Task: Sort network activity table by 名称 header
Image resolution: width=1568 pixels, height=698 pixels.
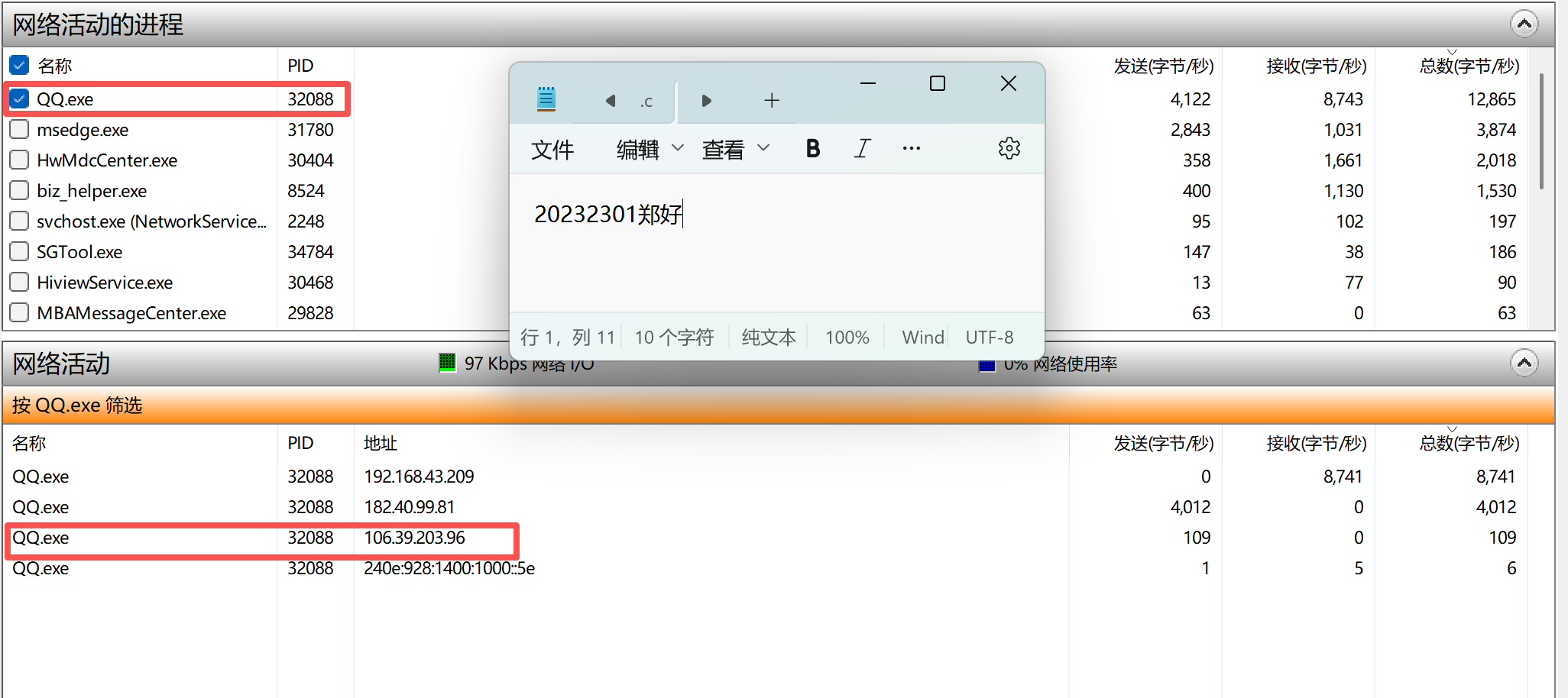Action: point(29,443)
